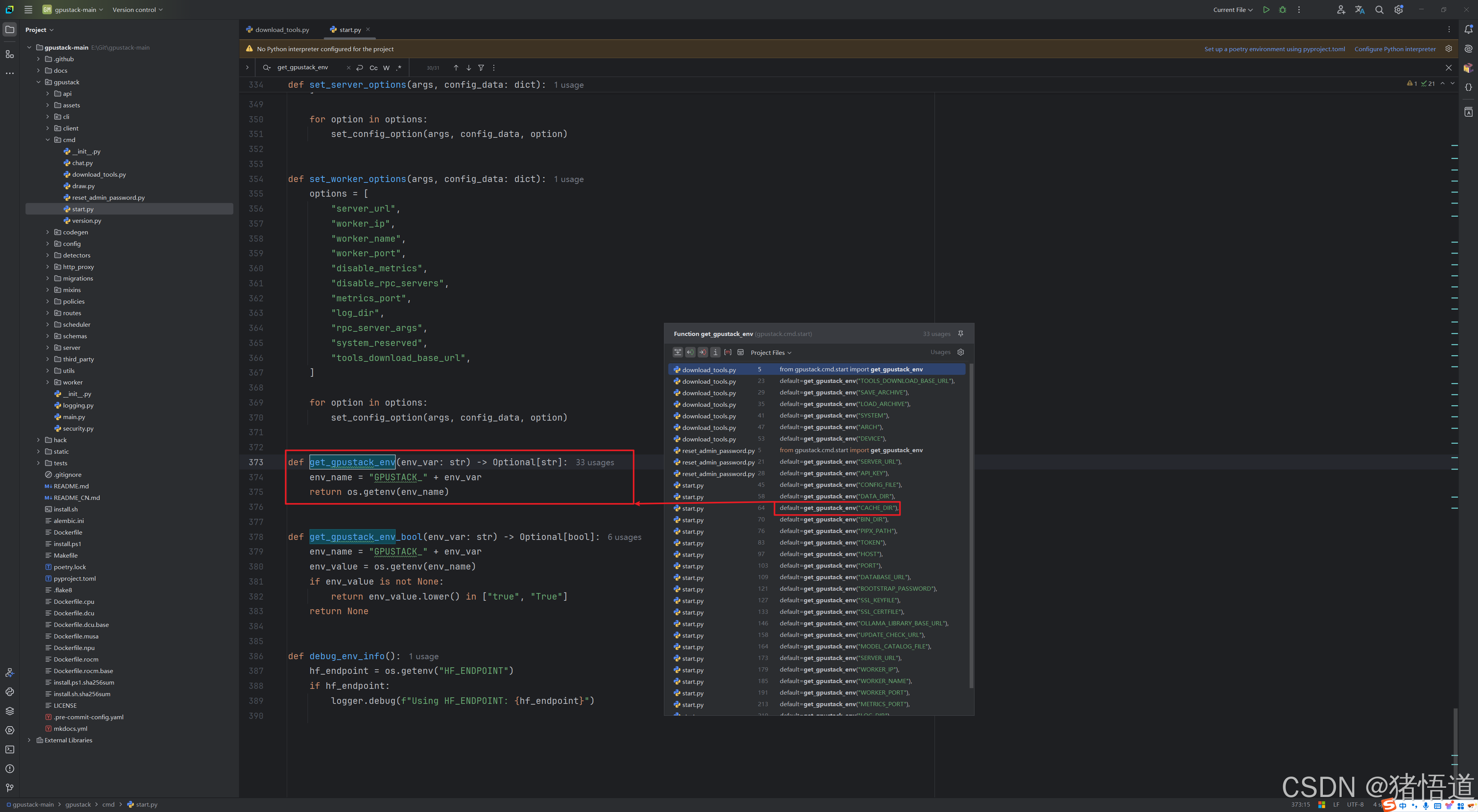Viewport: 1478px width, 812px height.
Task: Open the Version control menu
Action: click(x=137, y=10)
